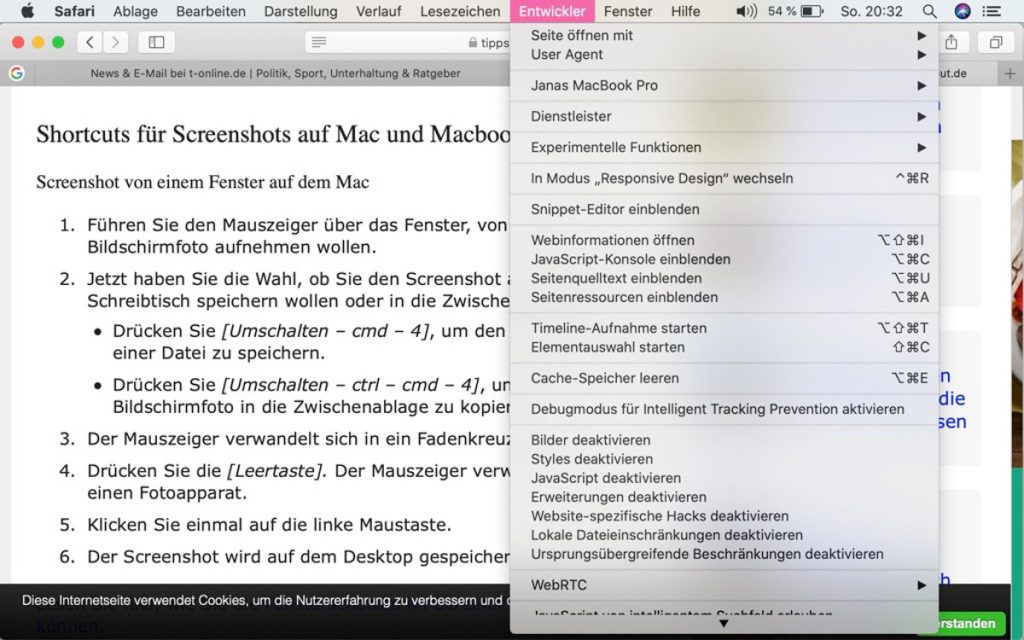Expand the User Agent submenu
The width and height of the screenshot is (1024, 640).
click(724, 54)
